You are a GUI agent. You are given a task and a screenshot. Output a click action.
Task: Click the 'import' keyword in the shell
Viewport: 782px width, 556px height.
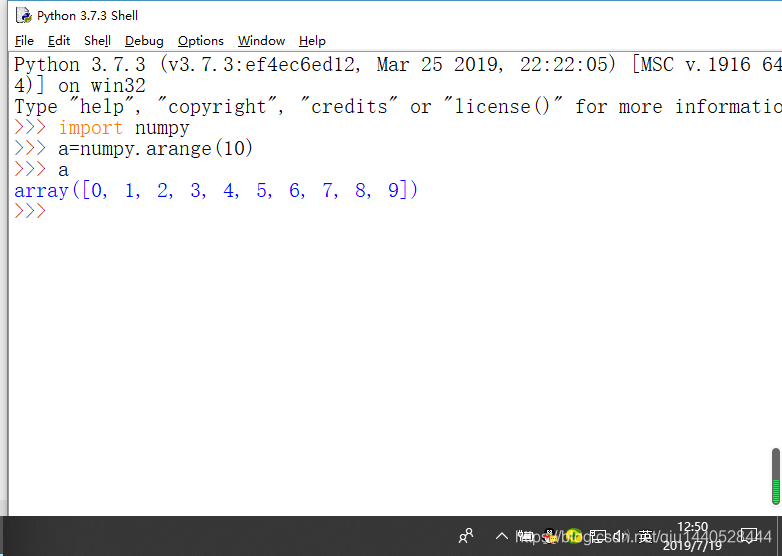(x=90, y=128)
